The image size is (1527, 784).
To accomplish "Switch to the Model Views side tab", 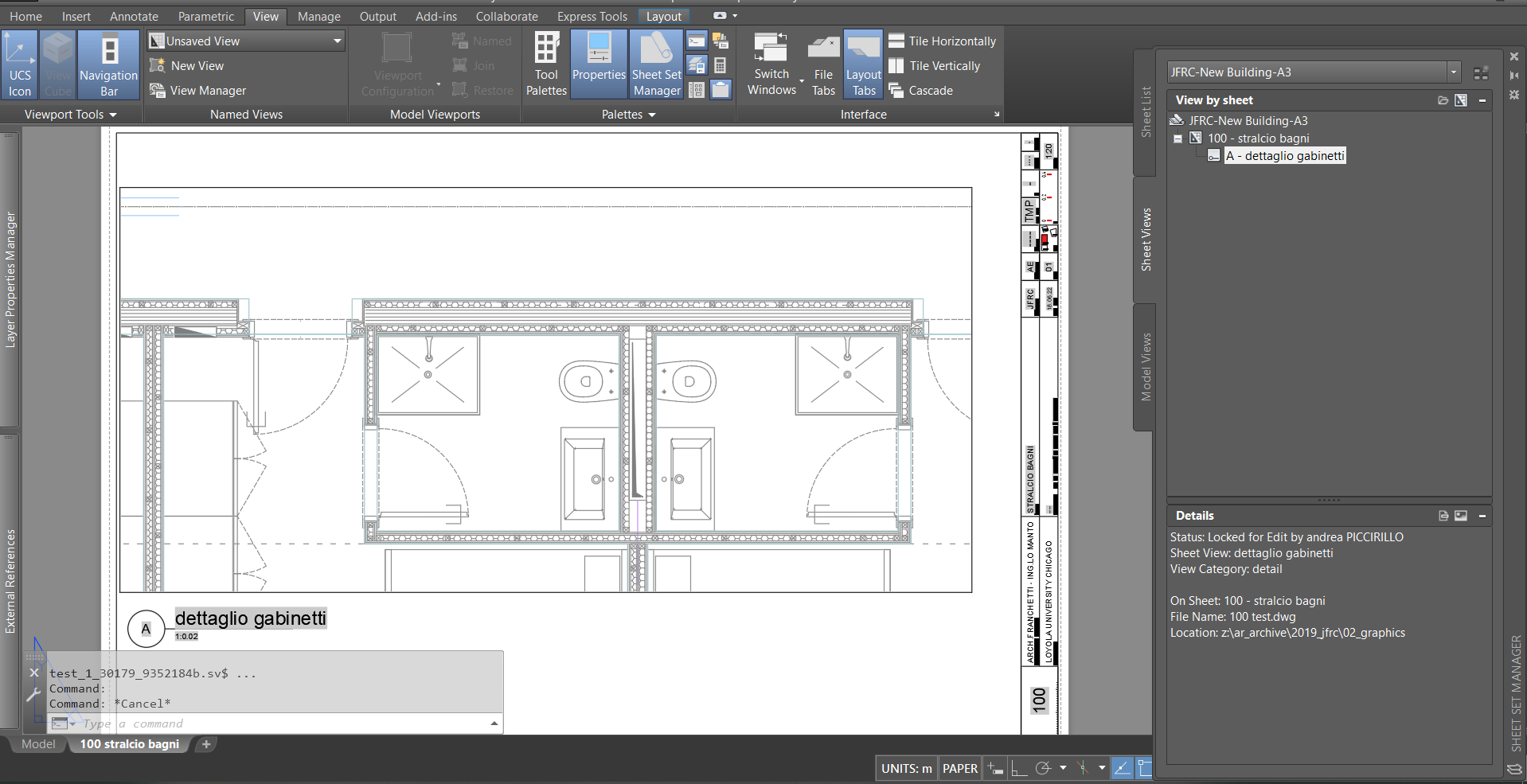I will click(1146, 367).
